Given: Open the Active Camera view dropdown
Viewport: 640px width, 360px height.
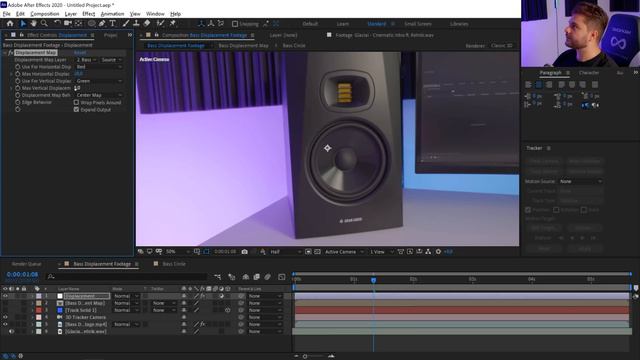Looking at the screenshot, I should [x=344, y=252].
